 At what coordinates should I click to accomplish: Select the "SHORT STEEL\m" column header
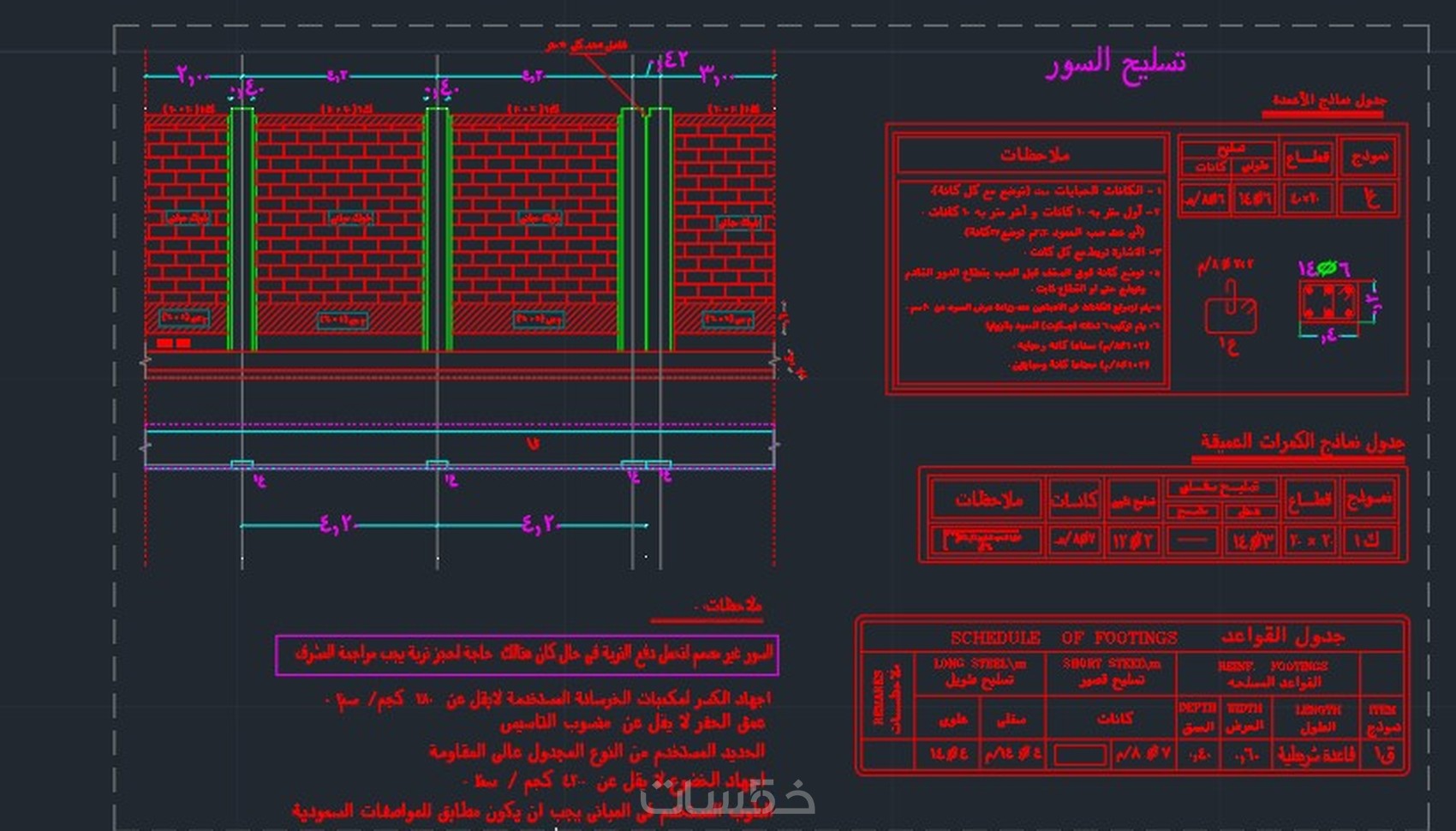coord(1112,663)
